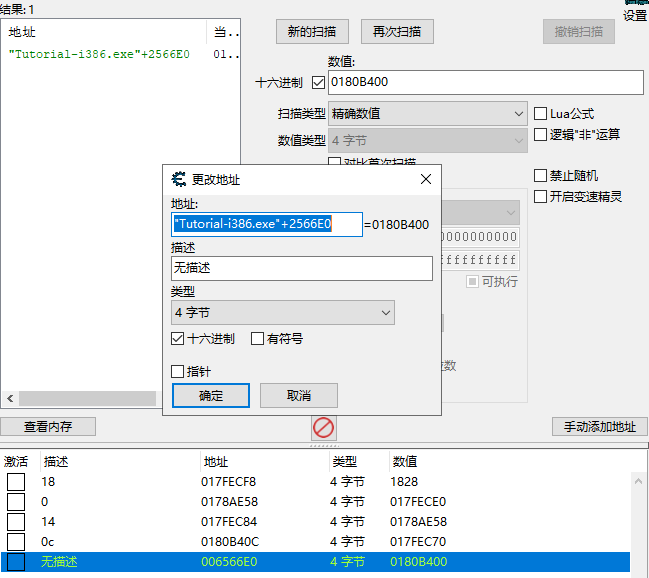This screenshot has width=649, height=578.
Task: Click description cell 0c
Action: pos(48,542)
